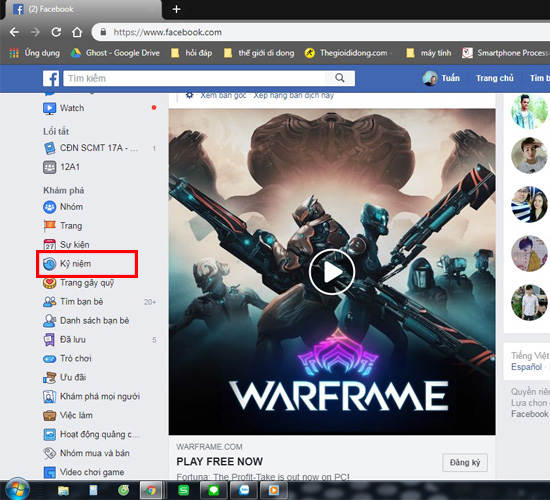Reload the page in Chrome
Viewport: 550px width, 500px height.
[56, 32]
